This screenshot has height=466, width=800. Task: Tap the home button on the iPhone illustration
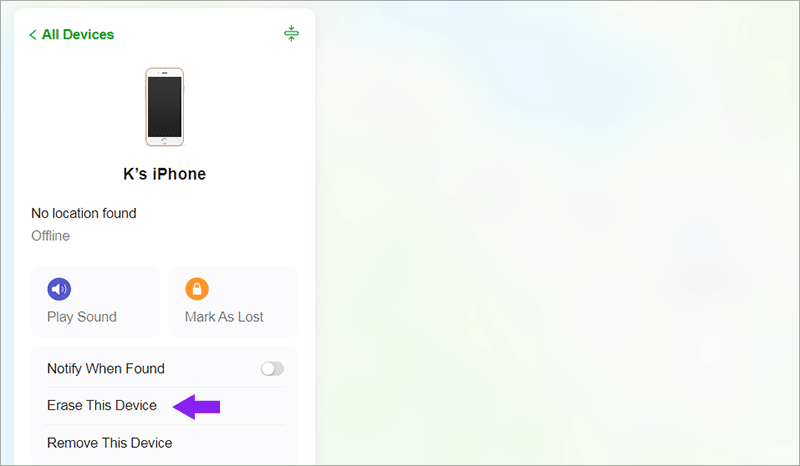tap(164, 140)
